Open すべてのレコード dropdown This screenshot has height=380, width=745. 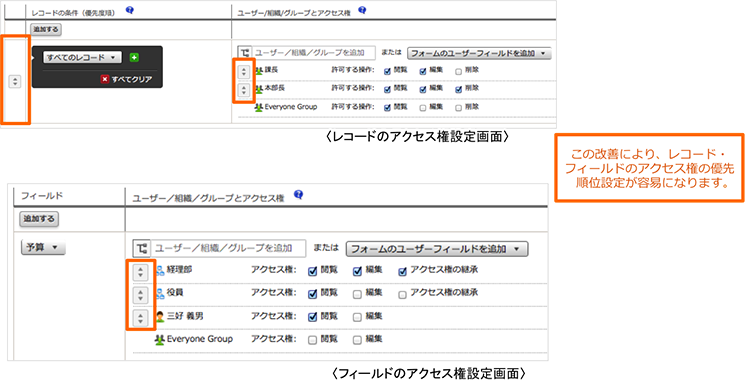[x=82, y=57]
